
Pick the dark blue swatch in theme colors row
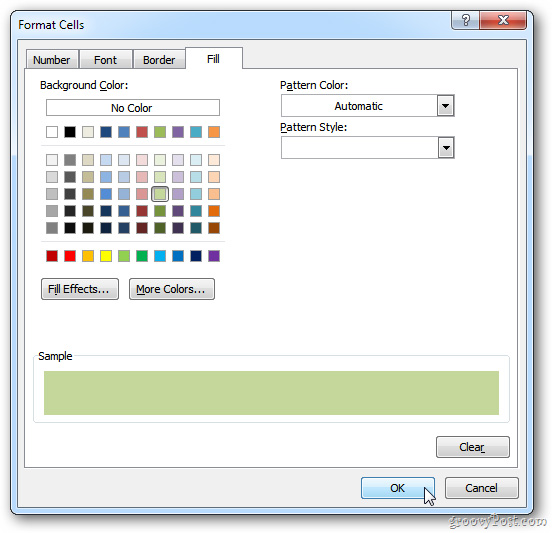point(106,132)
